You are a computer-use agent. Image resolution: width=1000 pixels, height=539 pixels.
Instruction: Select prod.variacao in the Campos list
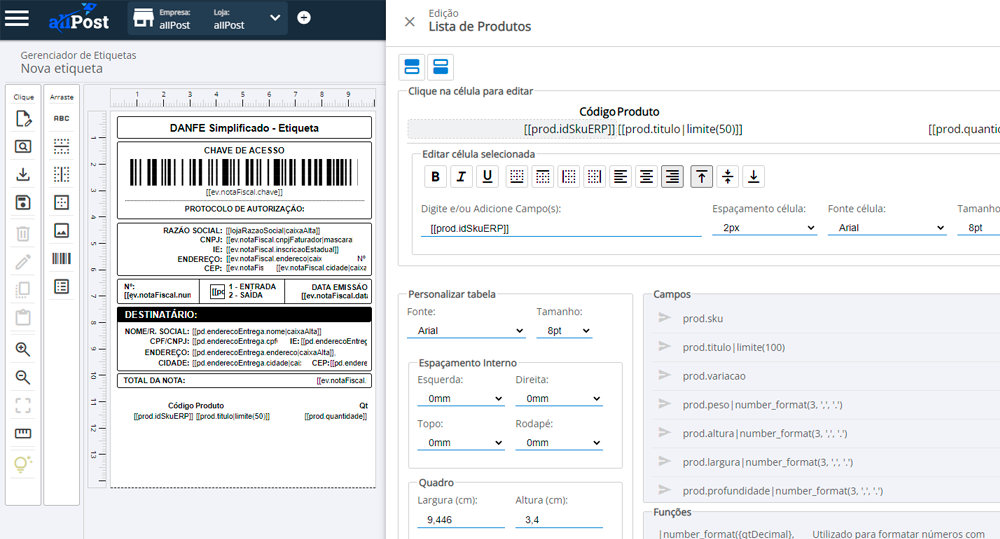[x=713, y=376]
